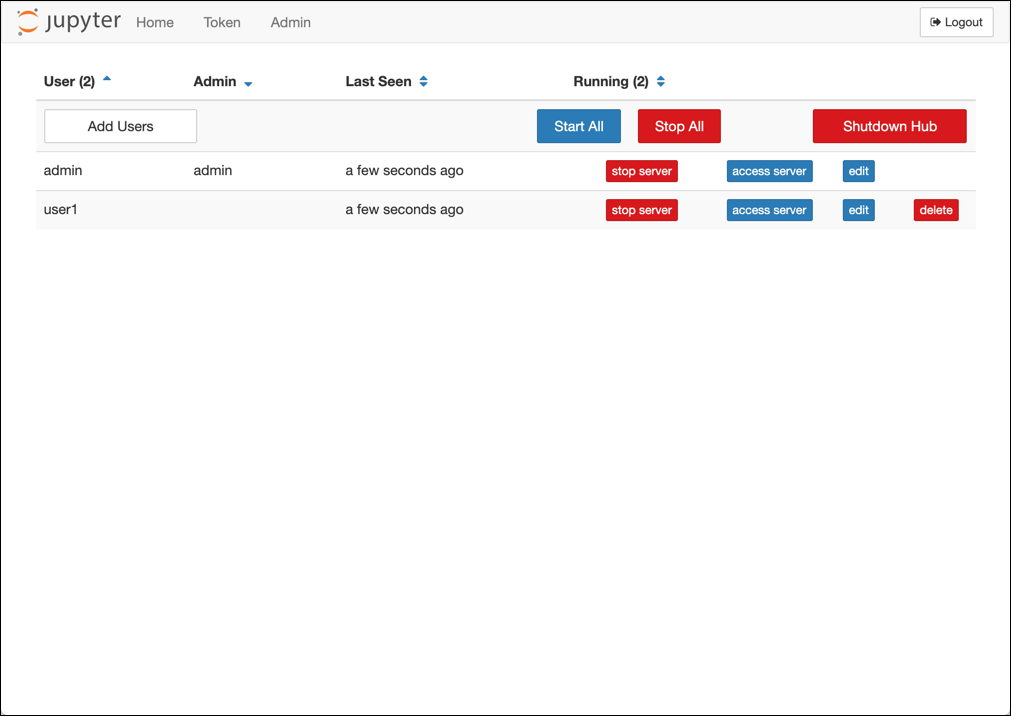
Task: Go to the Token page
Action: tap(222, 22)
